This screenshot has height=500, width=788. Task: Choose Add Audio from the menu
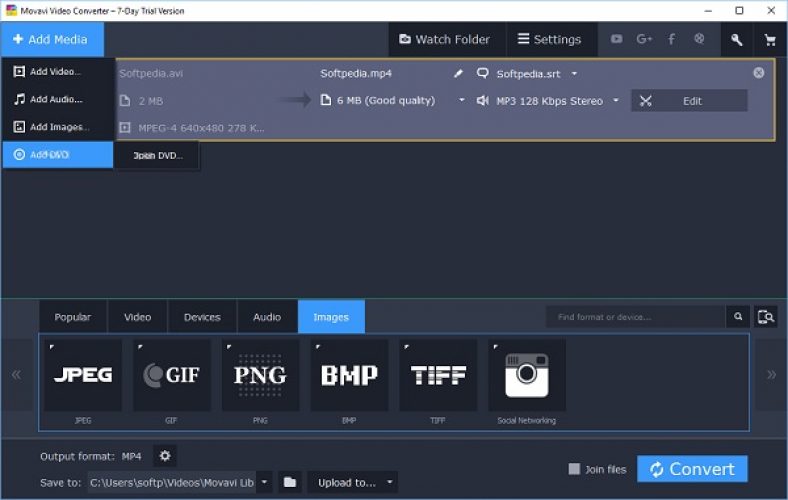pos(58,99)
